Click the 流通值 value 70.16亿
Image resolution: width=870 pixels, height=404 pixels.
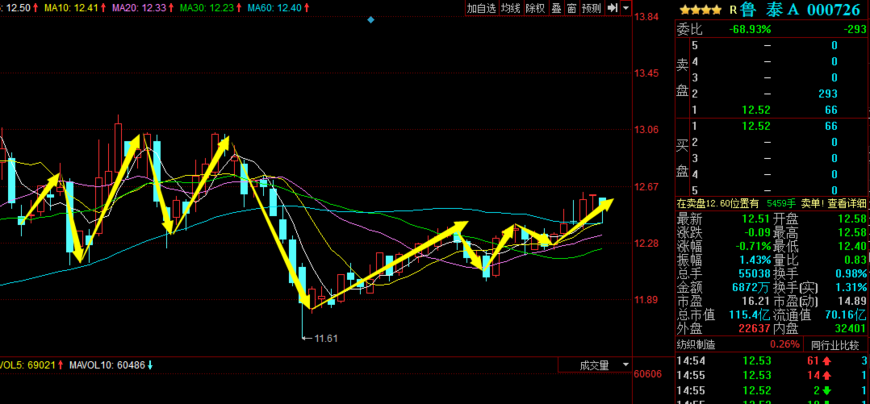(846, 315)
